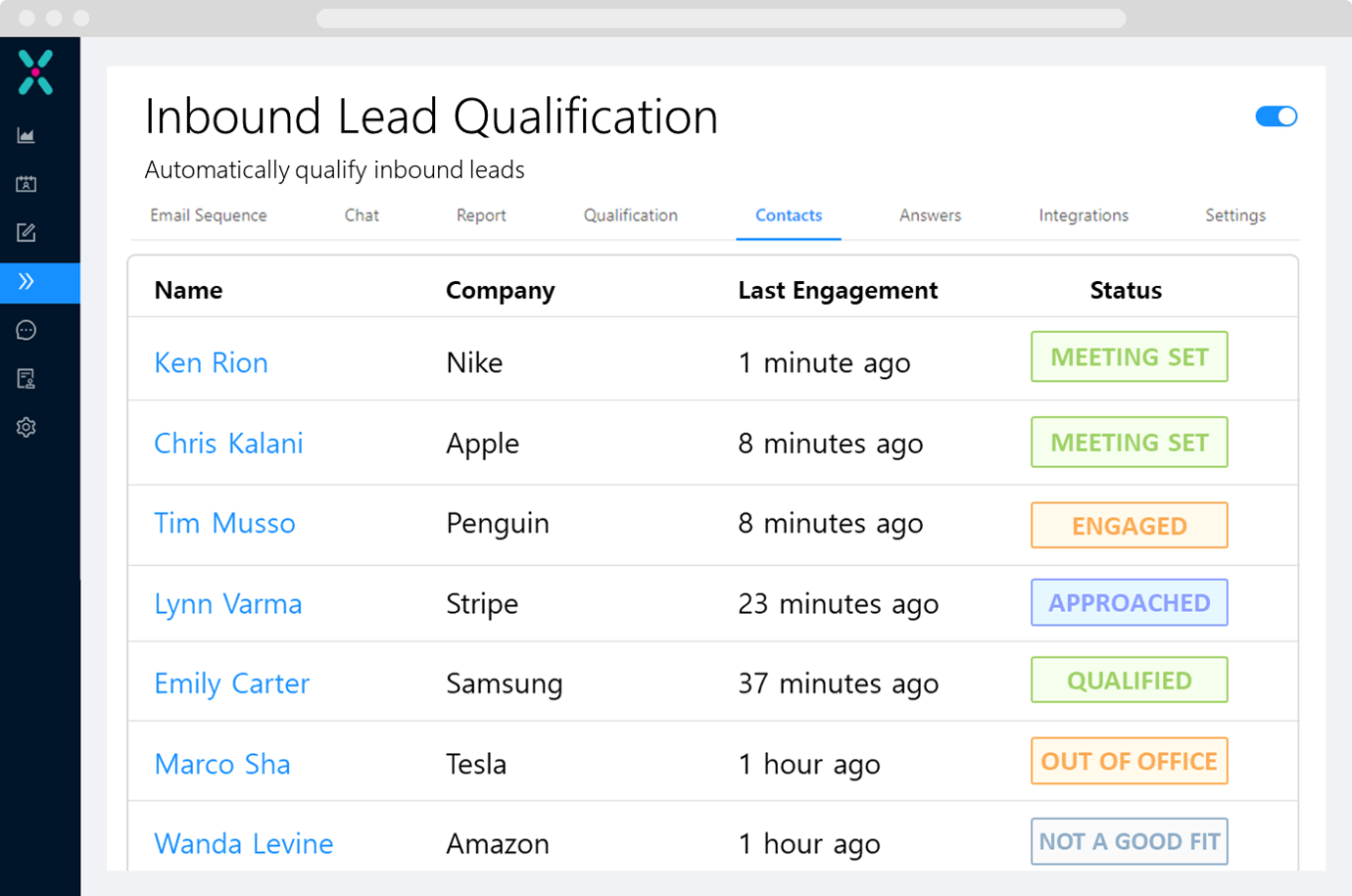The height and width of the screenshot is (896, 1352).
Task: Select the document-with-person icon in sidebar
Action: click(26, 378)
